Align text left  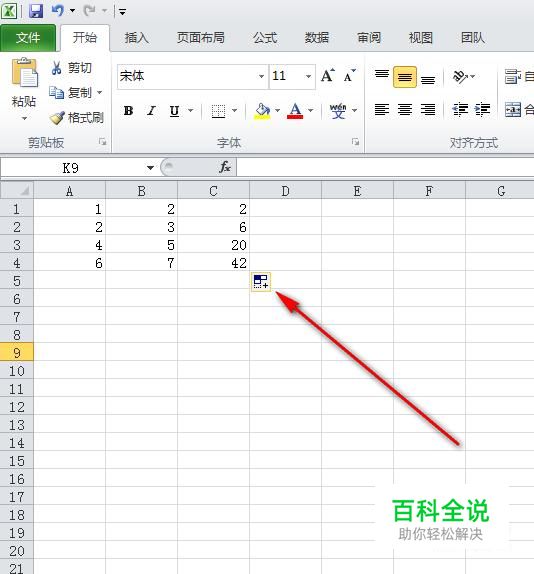tap(382, 109)
